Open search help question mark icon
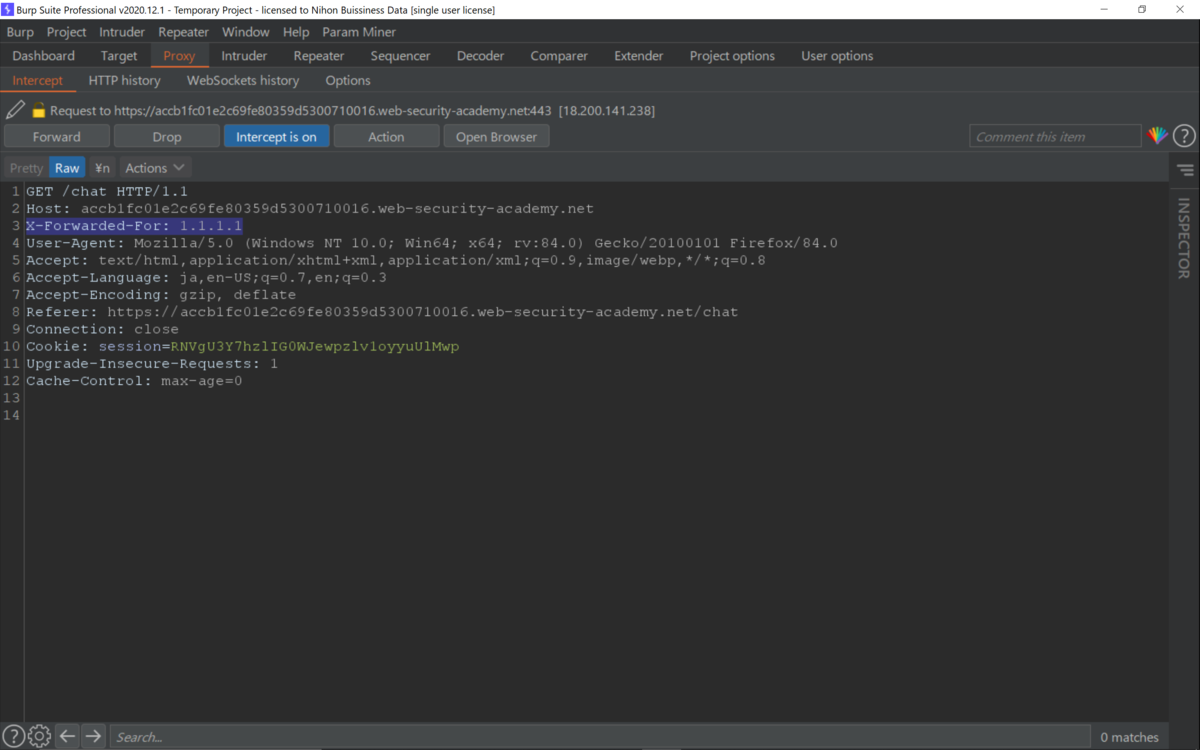 (14, 736)
